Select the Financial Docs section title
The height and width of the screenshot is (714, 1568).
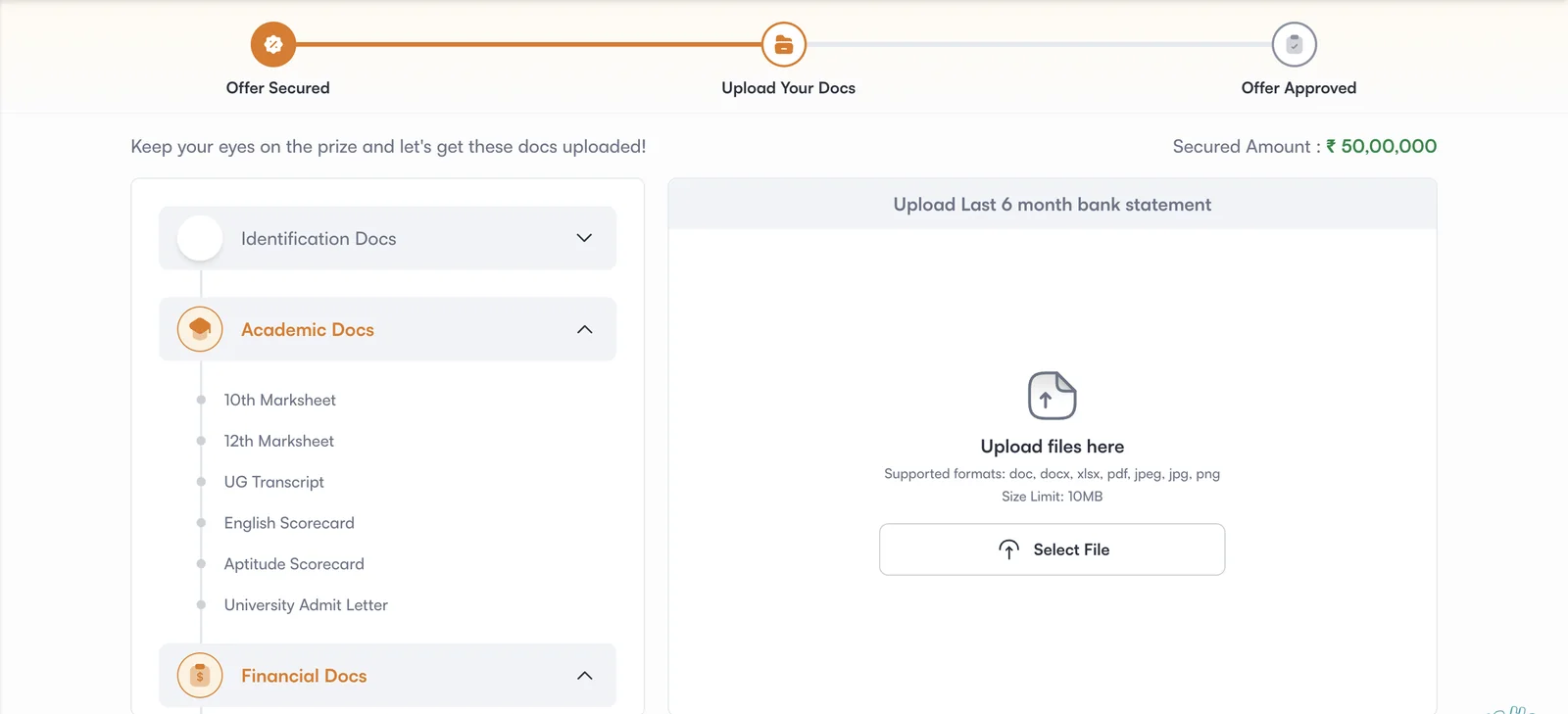pyautogui.click(x=304, y=676)
